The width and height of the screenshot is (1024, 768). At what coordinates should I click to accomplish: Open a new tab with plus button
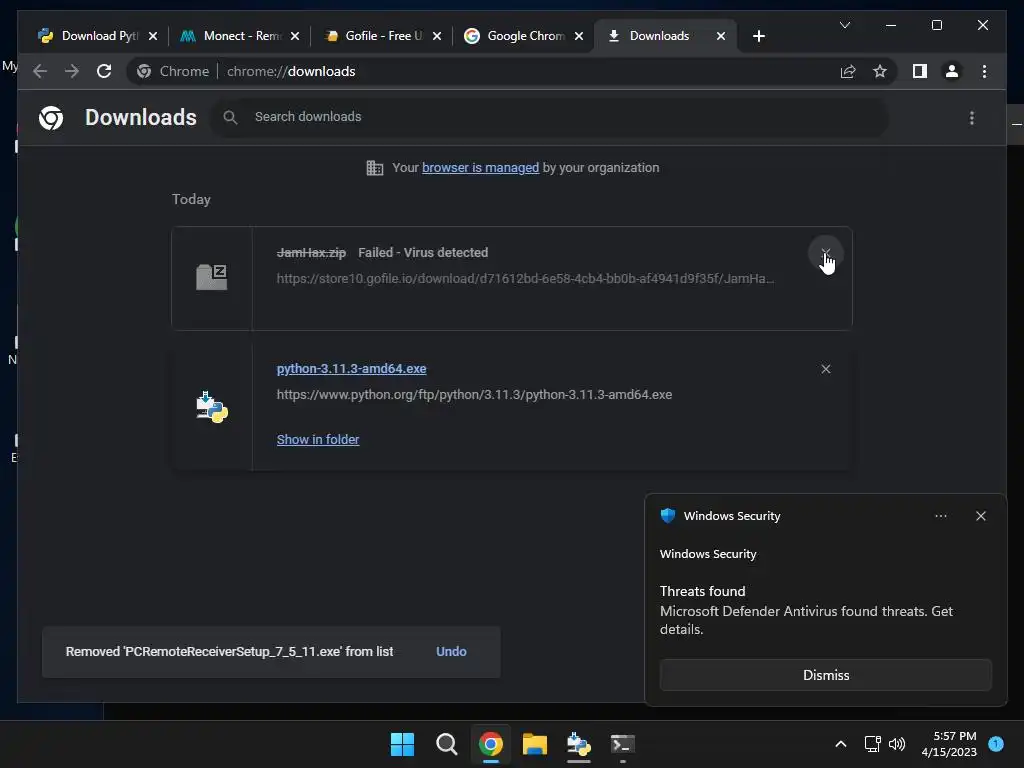(x=758, y=36)
